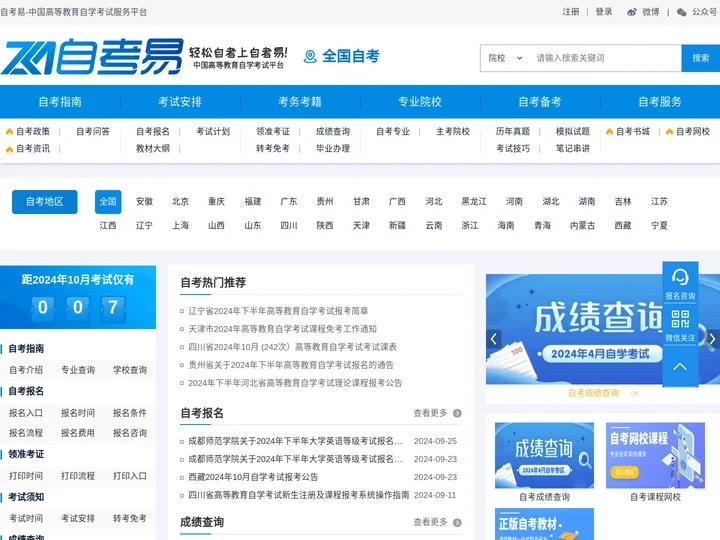Open 考试时间 in left sidebar
720x540 pixels.
[26, 518]
